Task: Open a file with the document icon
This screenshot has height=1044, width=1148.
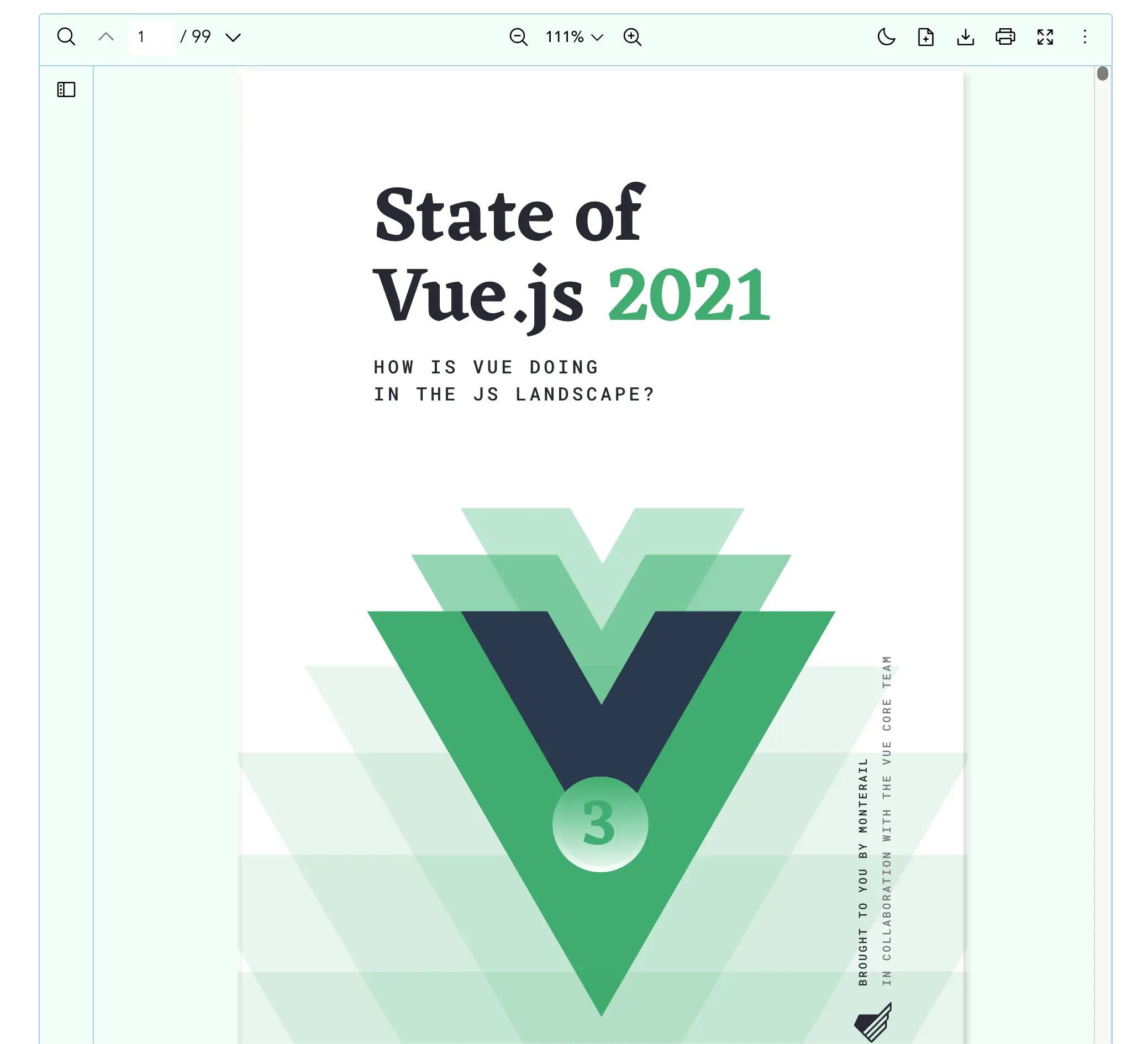Action: click(x=926, y=37)
